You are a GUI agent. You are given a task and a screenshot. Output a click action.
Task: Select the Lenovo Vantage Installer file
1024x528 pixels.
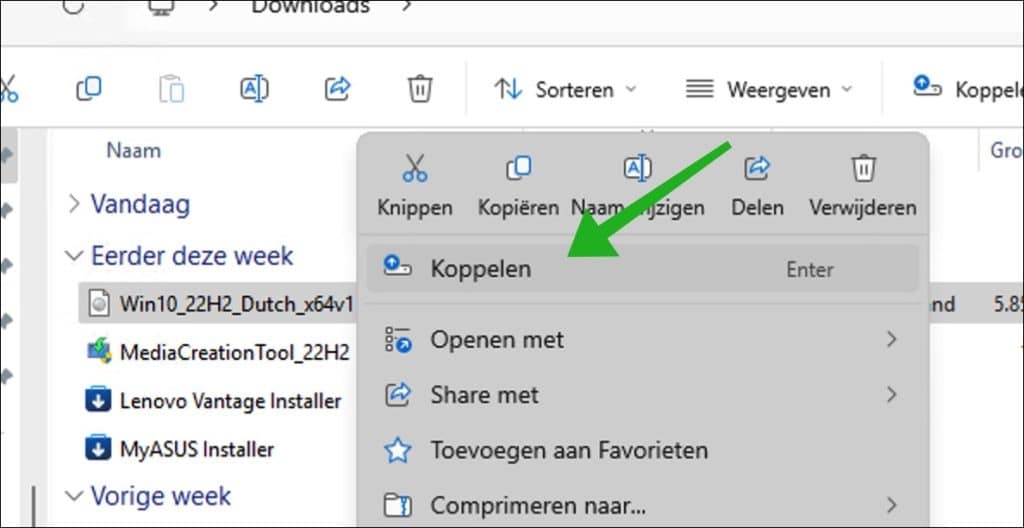coord(231,401)
